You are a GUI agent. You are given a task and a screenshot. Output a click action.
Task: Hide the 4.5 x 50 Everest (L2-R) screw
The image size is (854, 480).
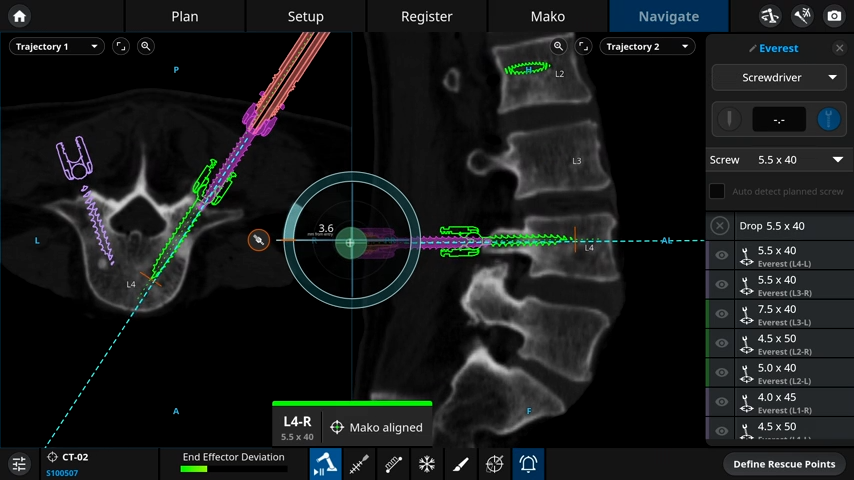722,343
